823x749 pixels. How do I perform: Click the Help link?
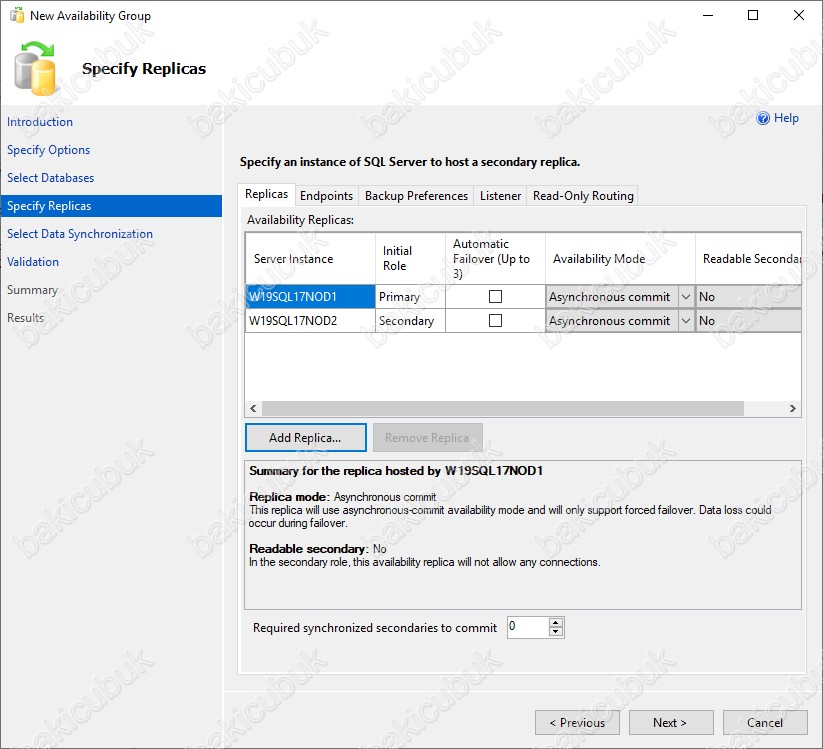pyautogui.click(x=786, y=118)
